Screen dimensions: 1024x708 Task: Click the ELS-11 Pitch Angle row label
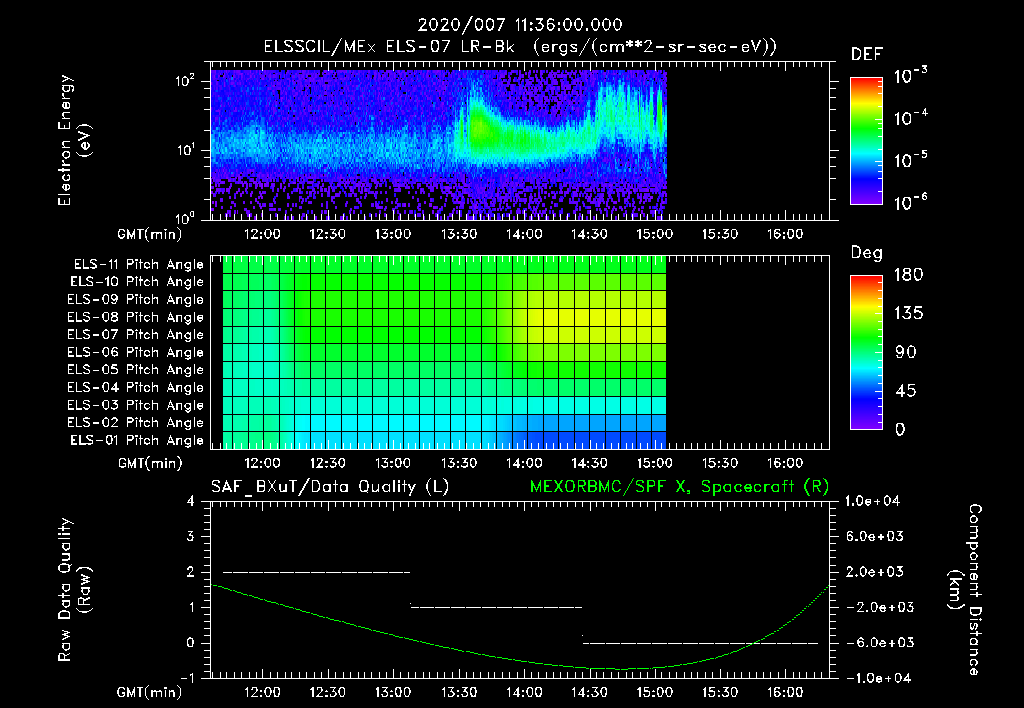pyautogui.click(x=138, y=265)
